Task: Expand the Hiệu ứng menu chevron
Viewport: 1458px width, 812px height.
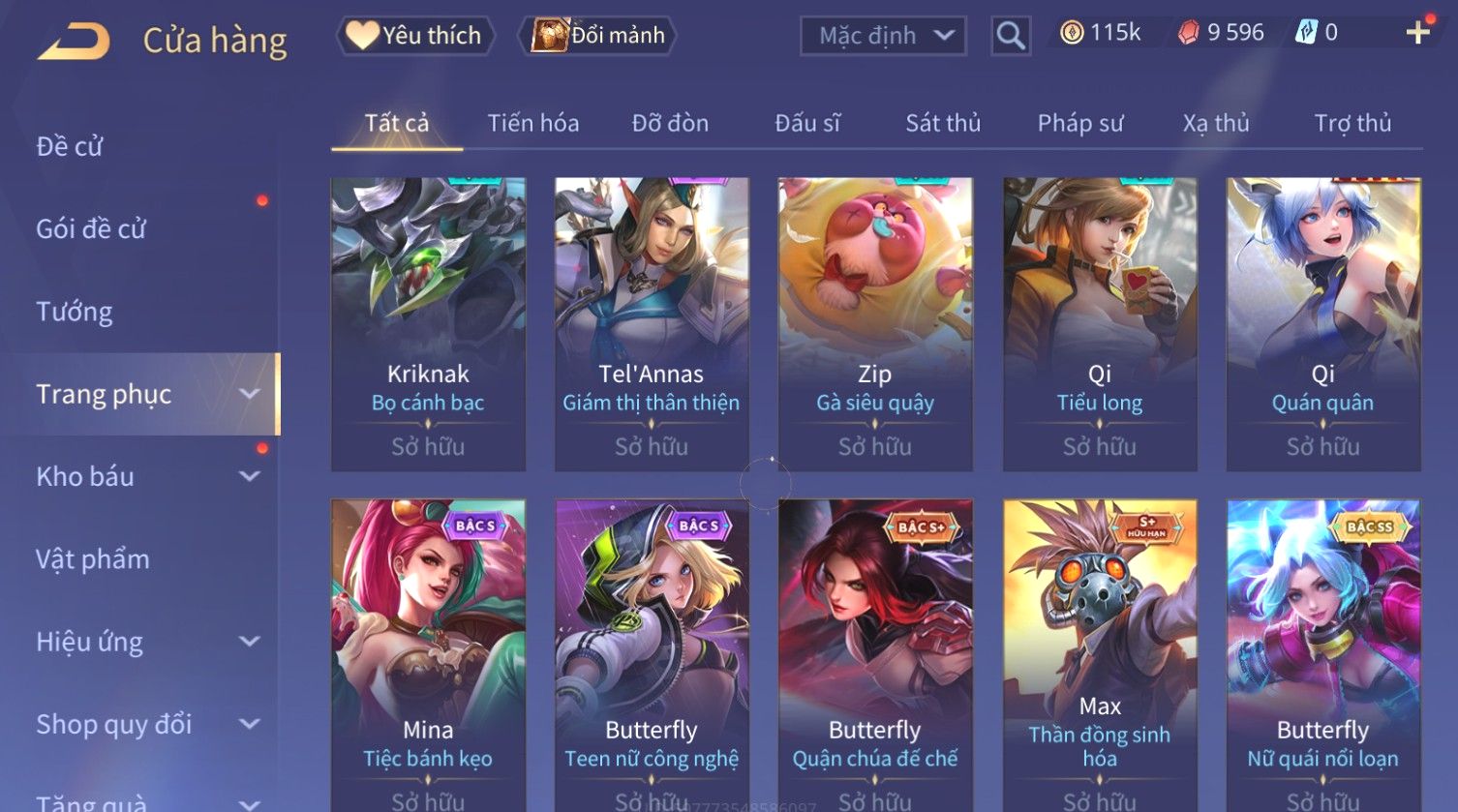Action: 250,642
